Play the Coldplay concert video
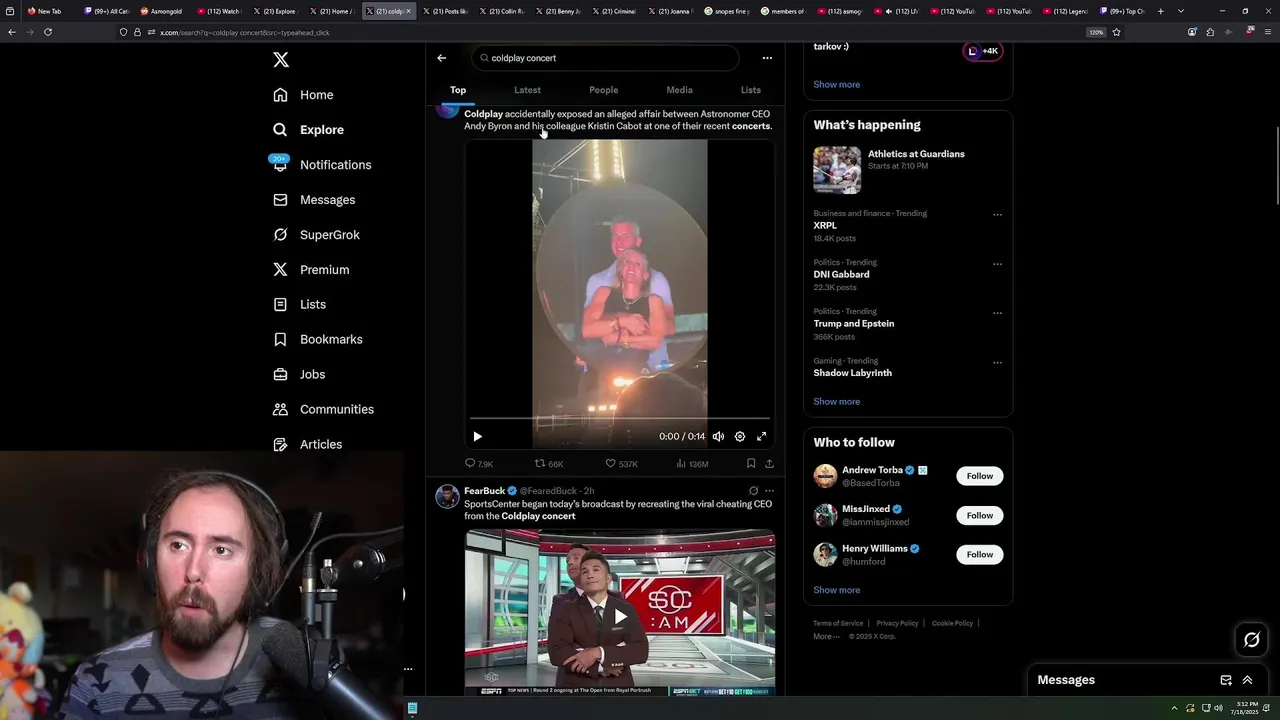The height and width of the screenshot is (720, 1280). click(x=477, y=436)
